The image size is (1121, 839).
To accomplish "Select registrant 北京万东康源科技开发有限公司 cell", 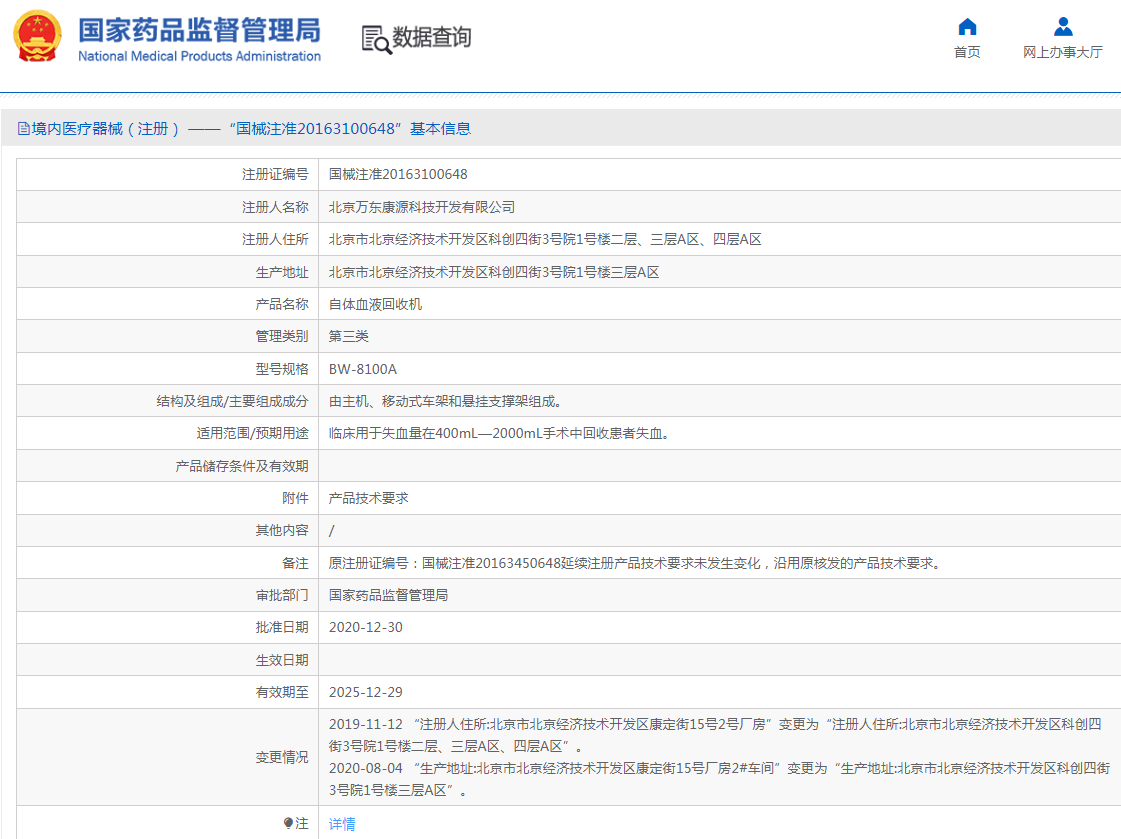I will (430, 206).
